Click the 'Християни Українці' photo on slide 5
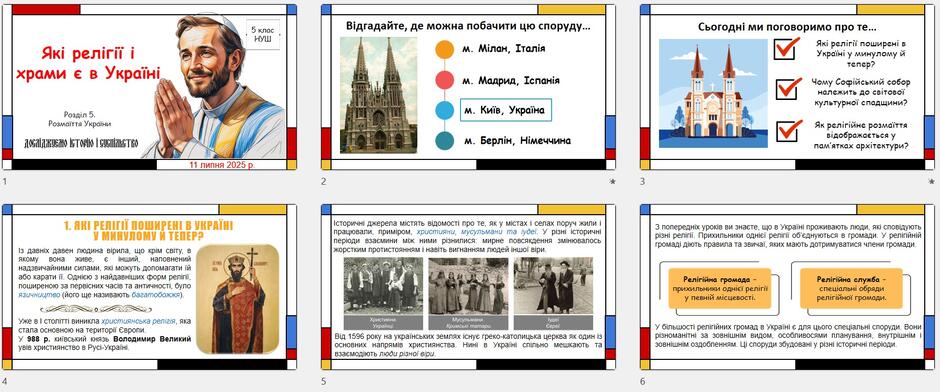The image size is (940, 392). 383,293
